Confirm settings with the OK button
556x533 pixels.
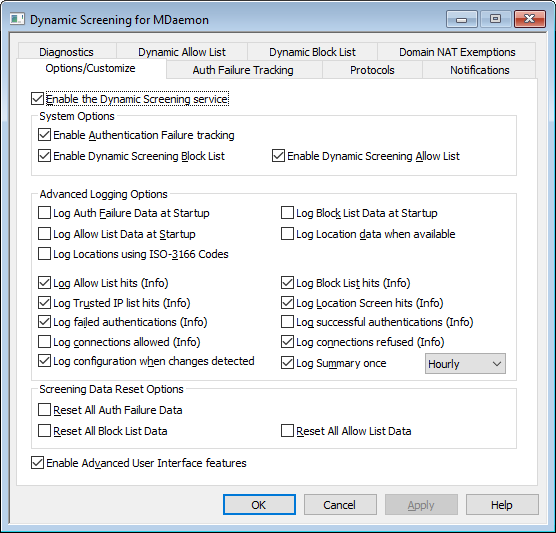(259, 505)
